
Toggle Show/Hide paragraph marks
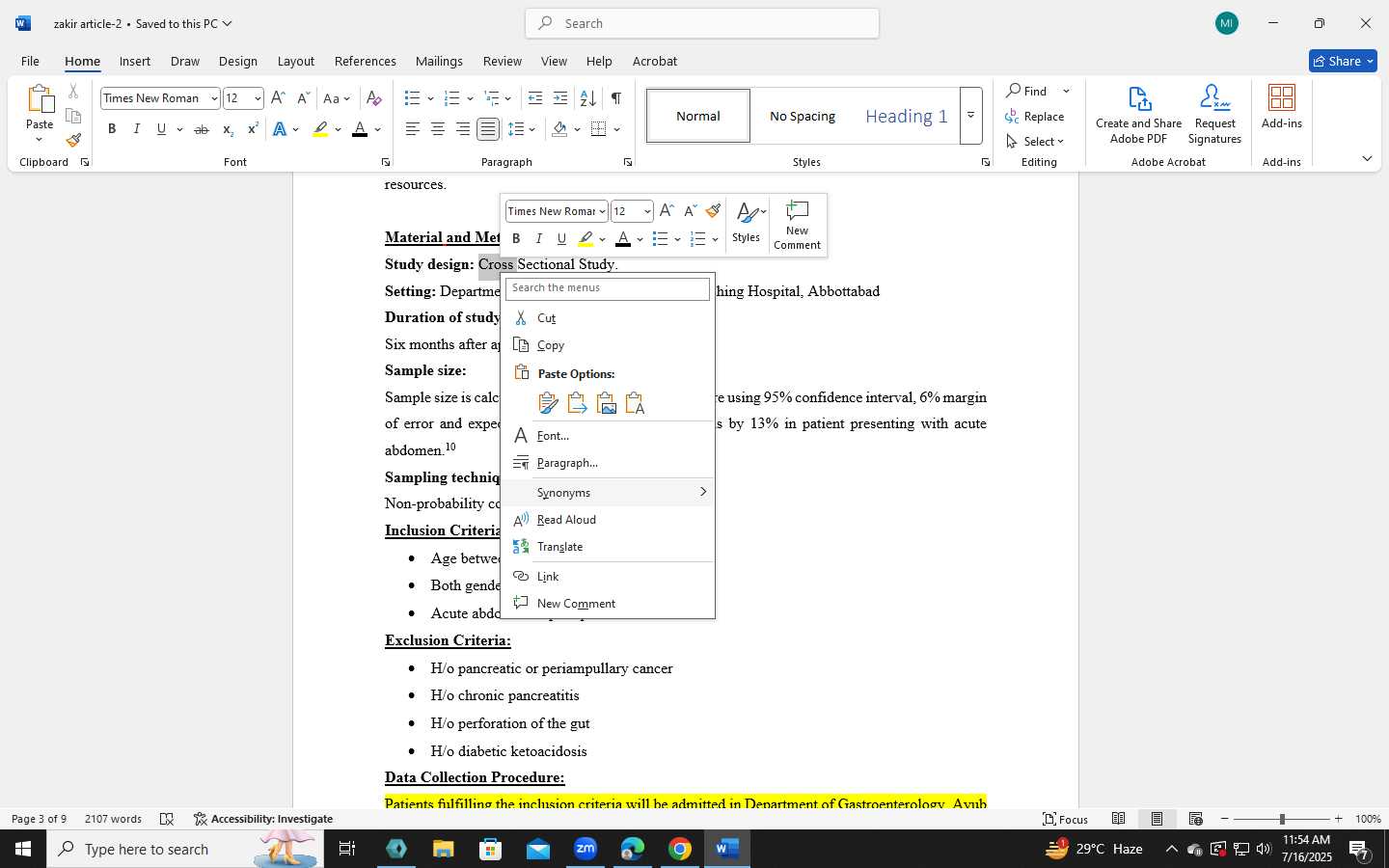coord(616,98)
